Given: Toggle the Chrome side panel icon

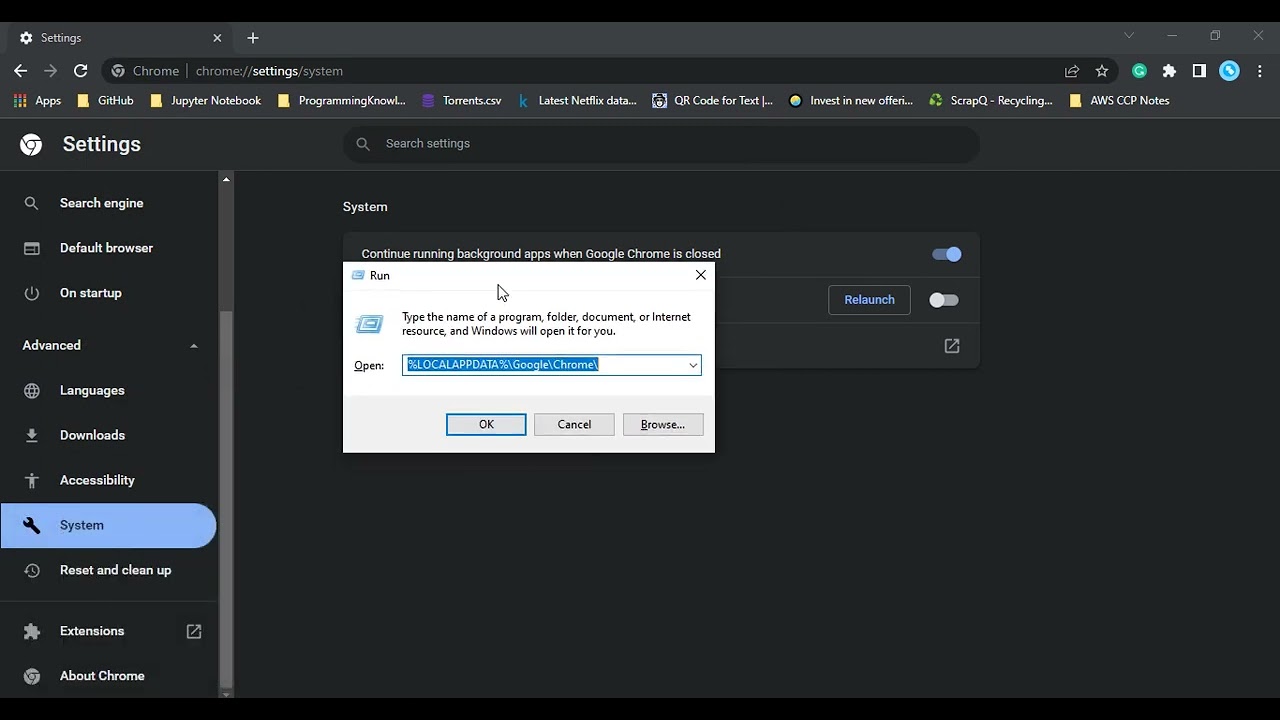Looking at the screenshot, I should [x=1199, y=71].
